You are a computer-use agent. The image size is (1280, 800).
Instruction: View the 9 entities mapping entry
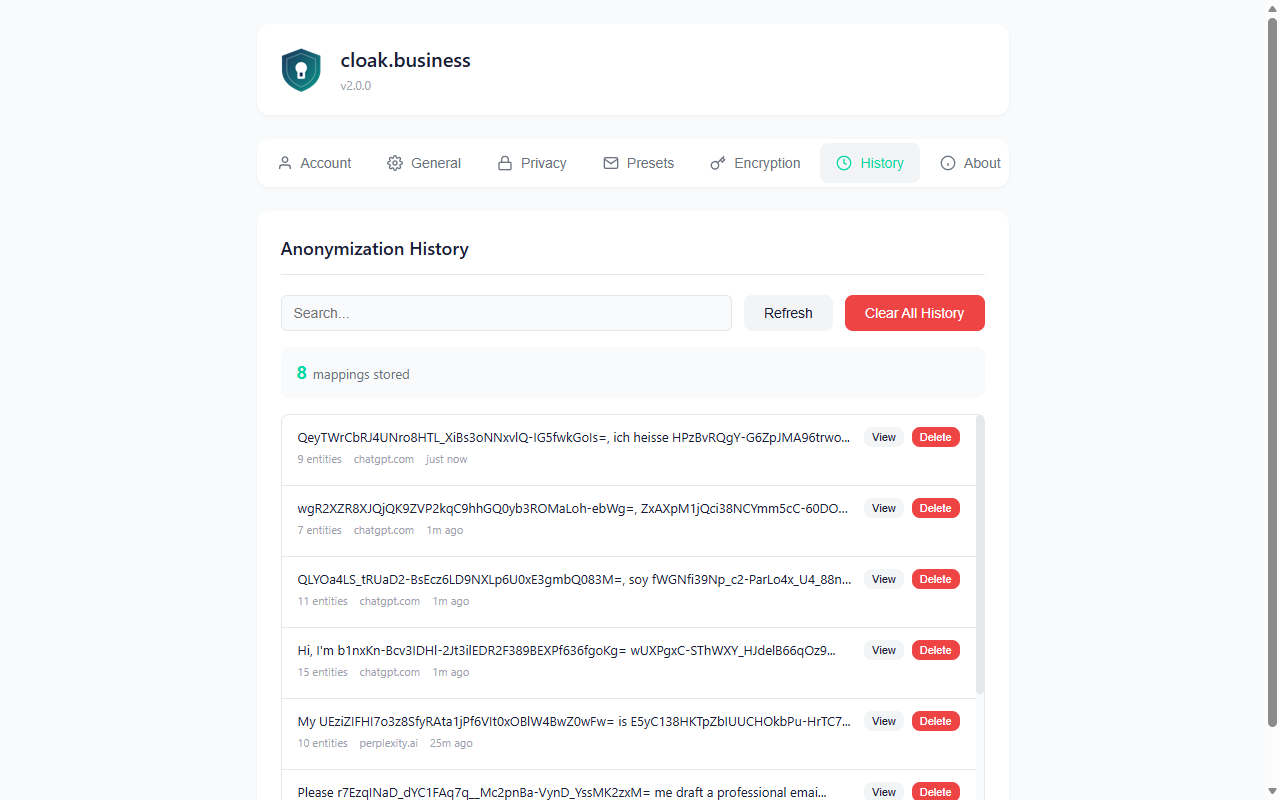pyautogui.click(x=883, y=437)
